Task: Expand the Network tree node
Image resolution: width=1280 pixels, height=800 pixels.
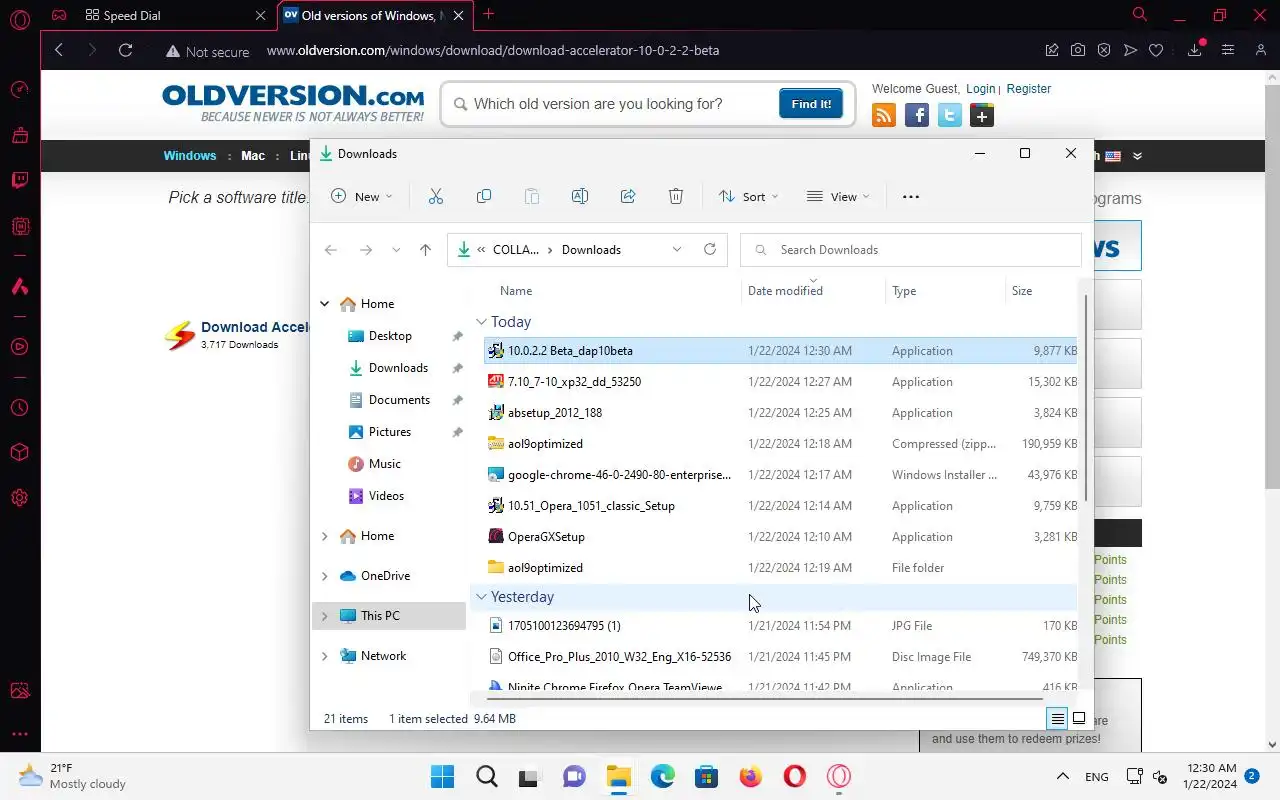Action: [324, 656]
